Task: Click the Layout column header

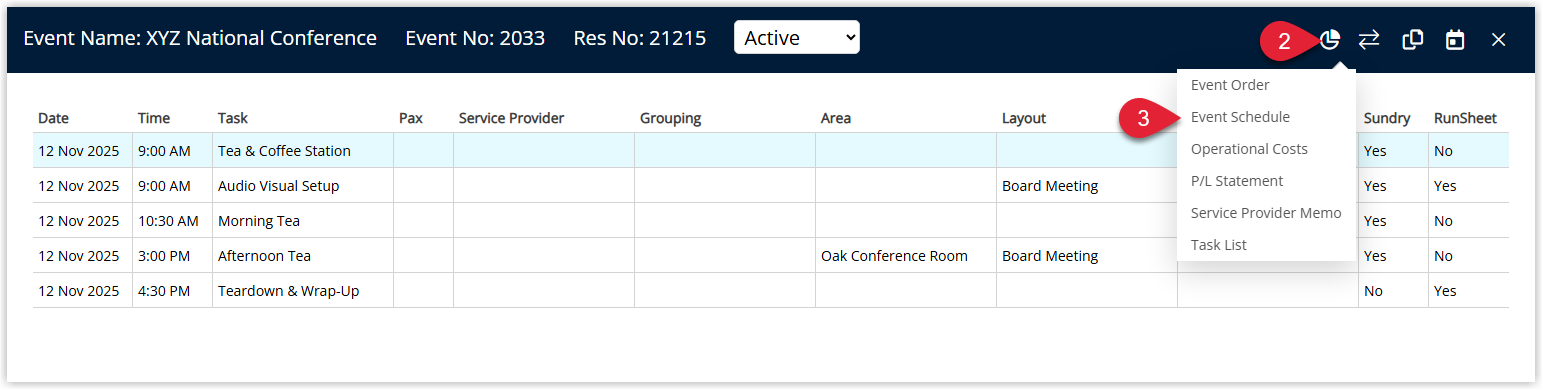Action: (1024, 118)
